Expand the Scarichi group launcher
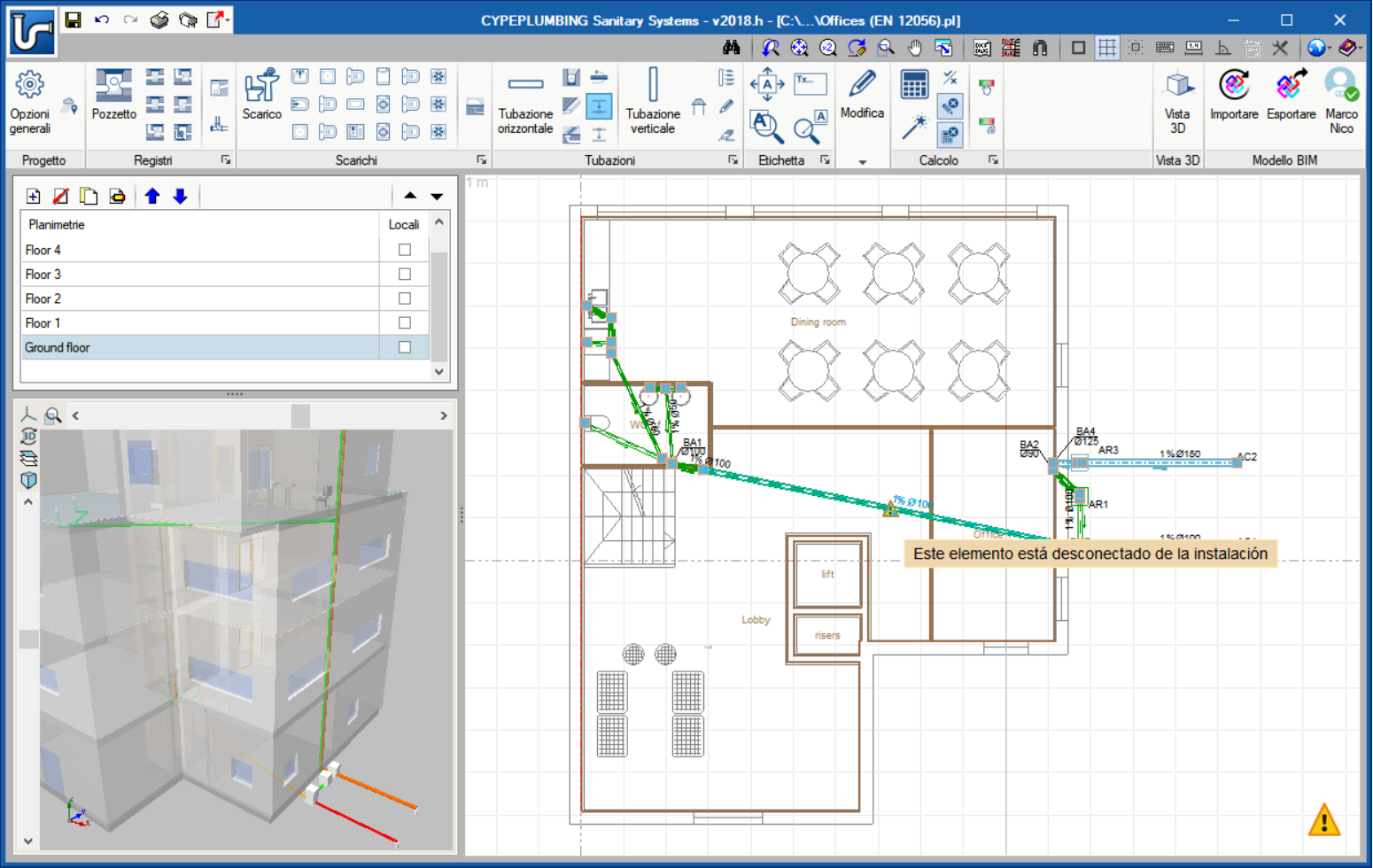 [x=482, y=160]
